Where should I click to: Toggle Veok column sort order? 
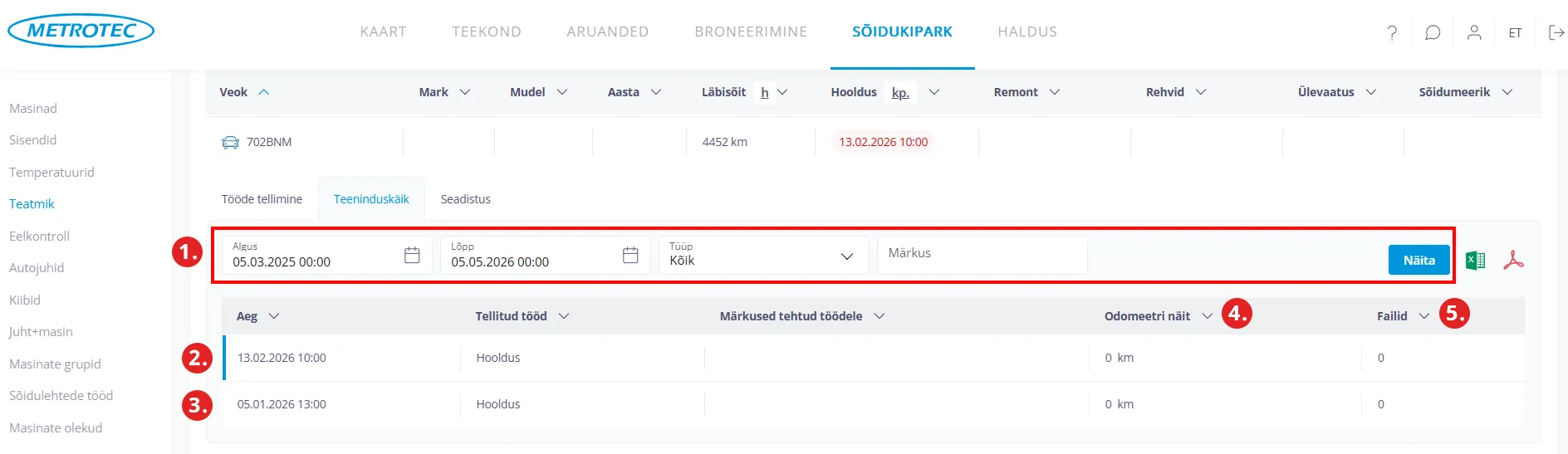pyautogui.click(x=264, y=92)
